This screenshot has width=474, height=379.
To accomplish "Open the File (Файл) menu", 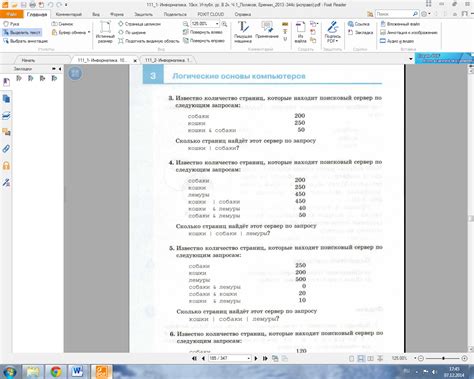I will [x=11, y=14].
